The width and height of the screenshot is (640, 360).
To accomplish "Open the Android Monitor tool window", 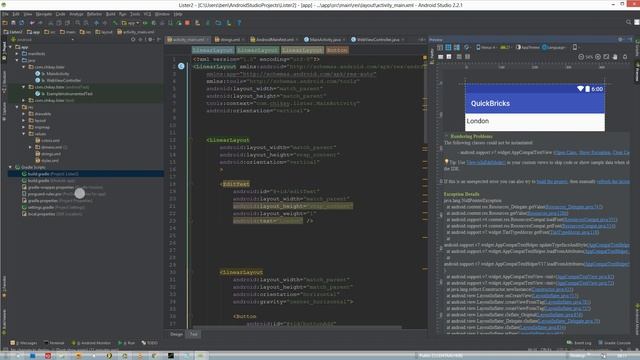I will [x=91, y=343].
